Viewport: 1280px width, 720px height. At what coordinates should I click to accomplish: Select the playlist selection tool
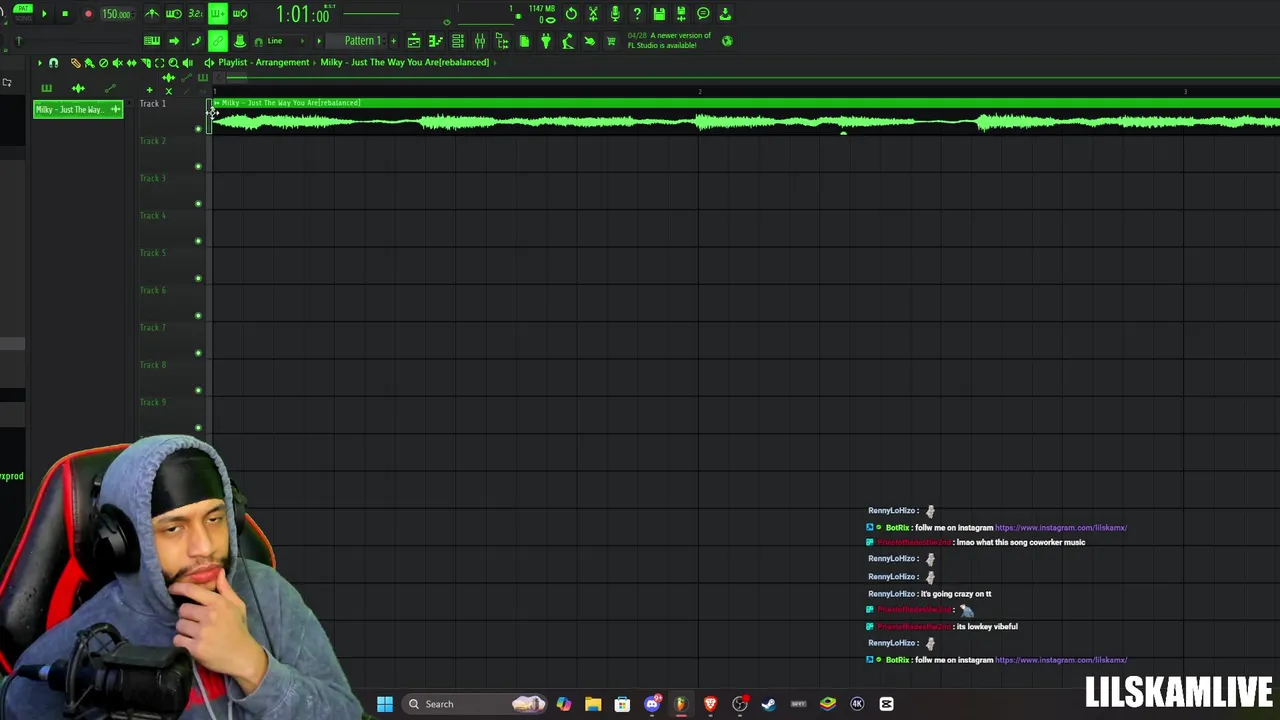point(159,62)
